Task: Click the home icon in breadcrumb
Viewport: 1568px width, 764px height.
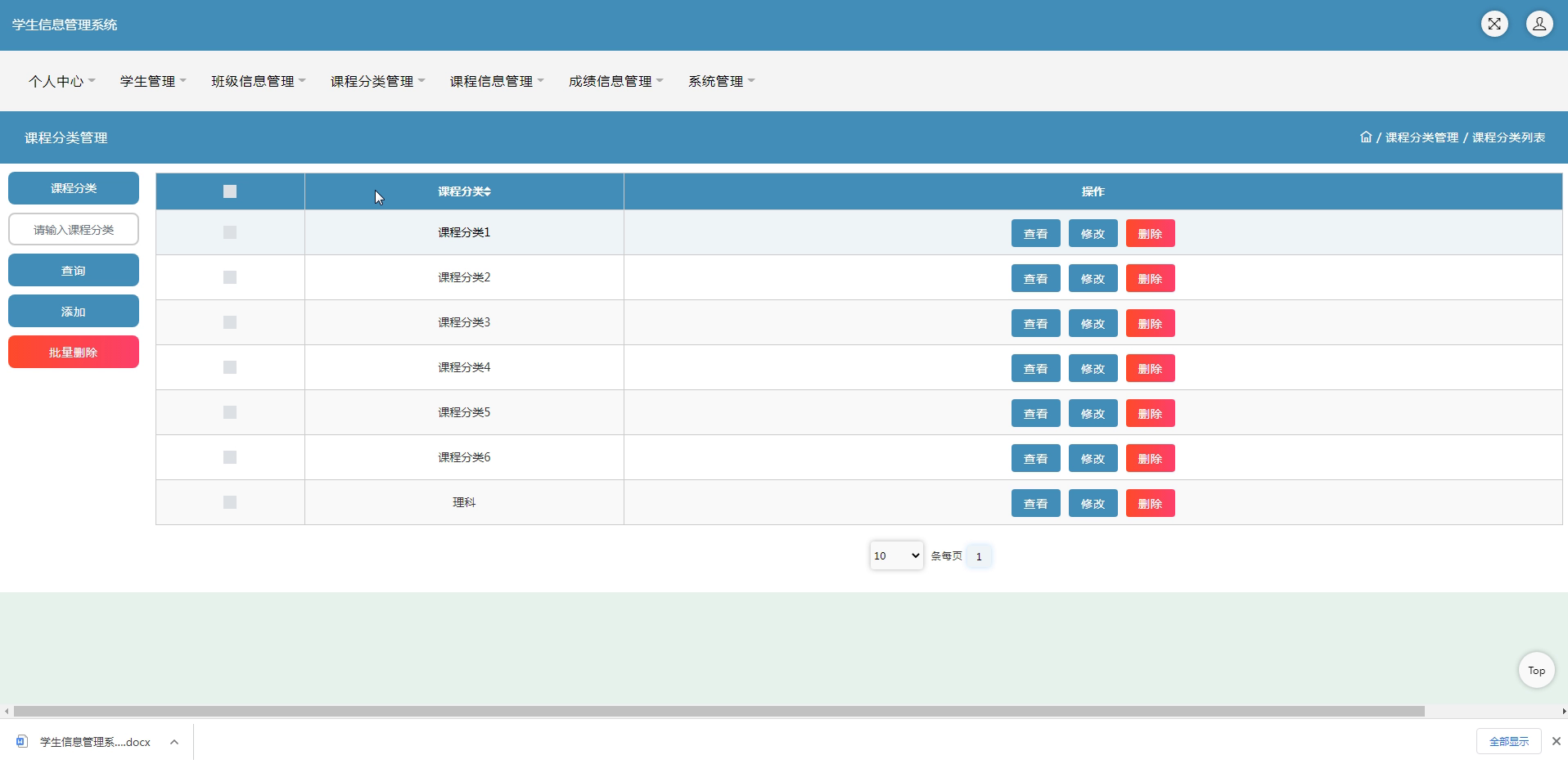Action: (1366, 137)
